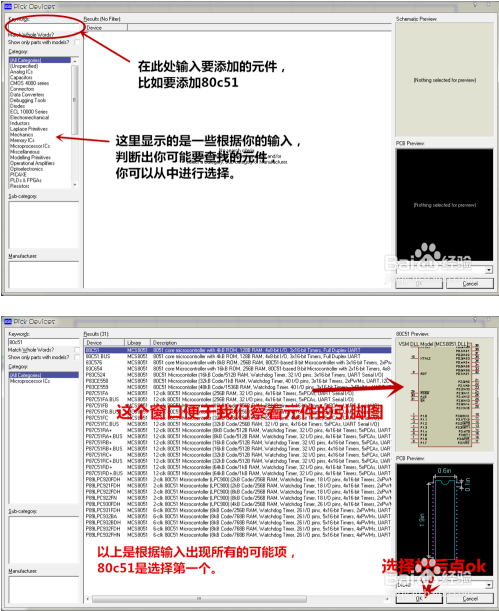
Task: Select the 83C654 device row
Action: [x=238, y=369]
